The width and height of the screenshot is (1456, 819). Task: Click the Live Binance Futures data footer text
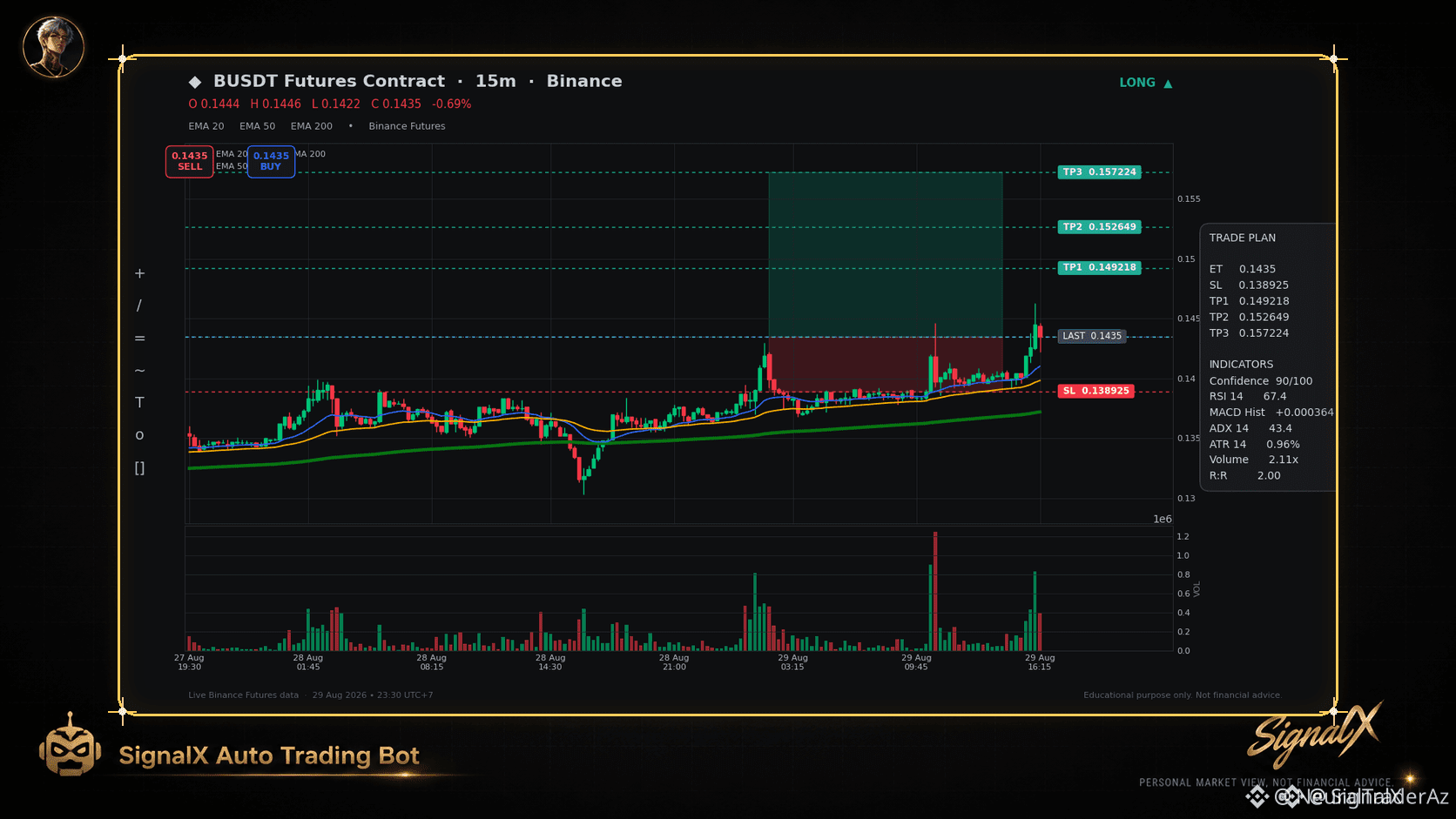point(243,695)
